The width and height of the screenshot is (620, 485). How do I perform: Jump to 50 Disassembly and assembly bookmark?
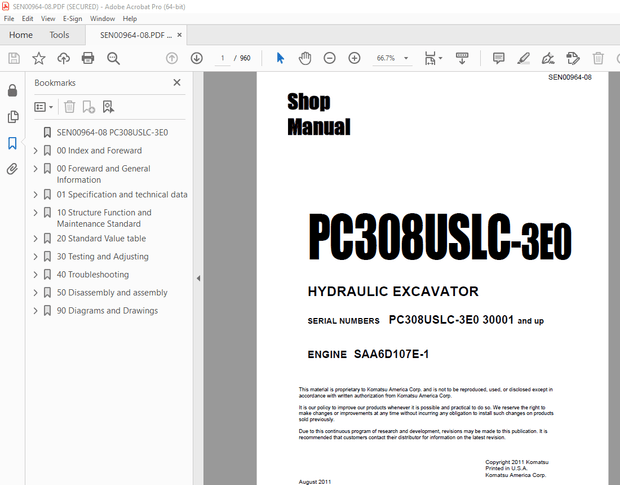click(112, 293)
